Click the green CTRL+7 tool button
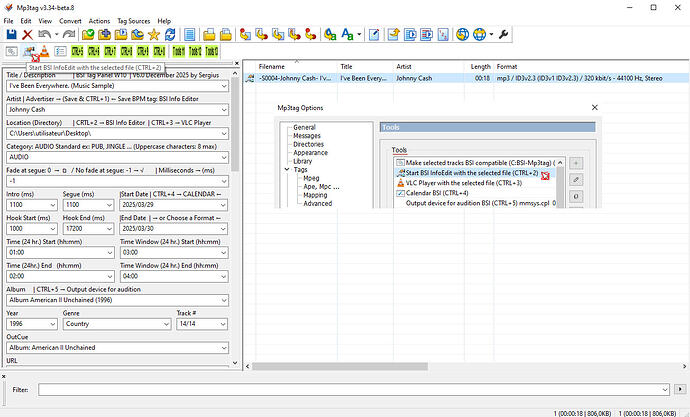Image resolution: width=690 pixels, height=417 pixels. point(110,51)
